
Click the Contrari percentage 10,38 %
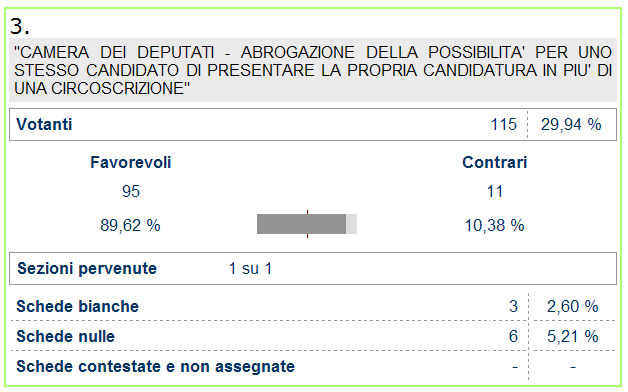(495, 225)
